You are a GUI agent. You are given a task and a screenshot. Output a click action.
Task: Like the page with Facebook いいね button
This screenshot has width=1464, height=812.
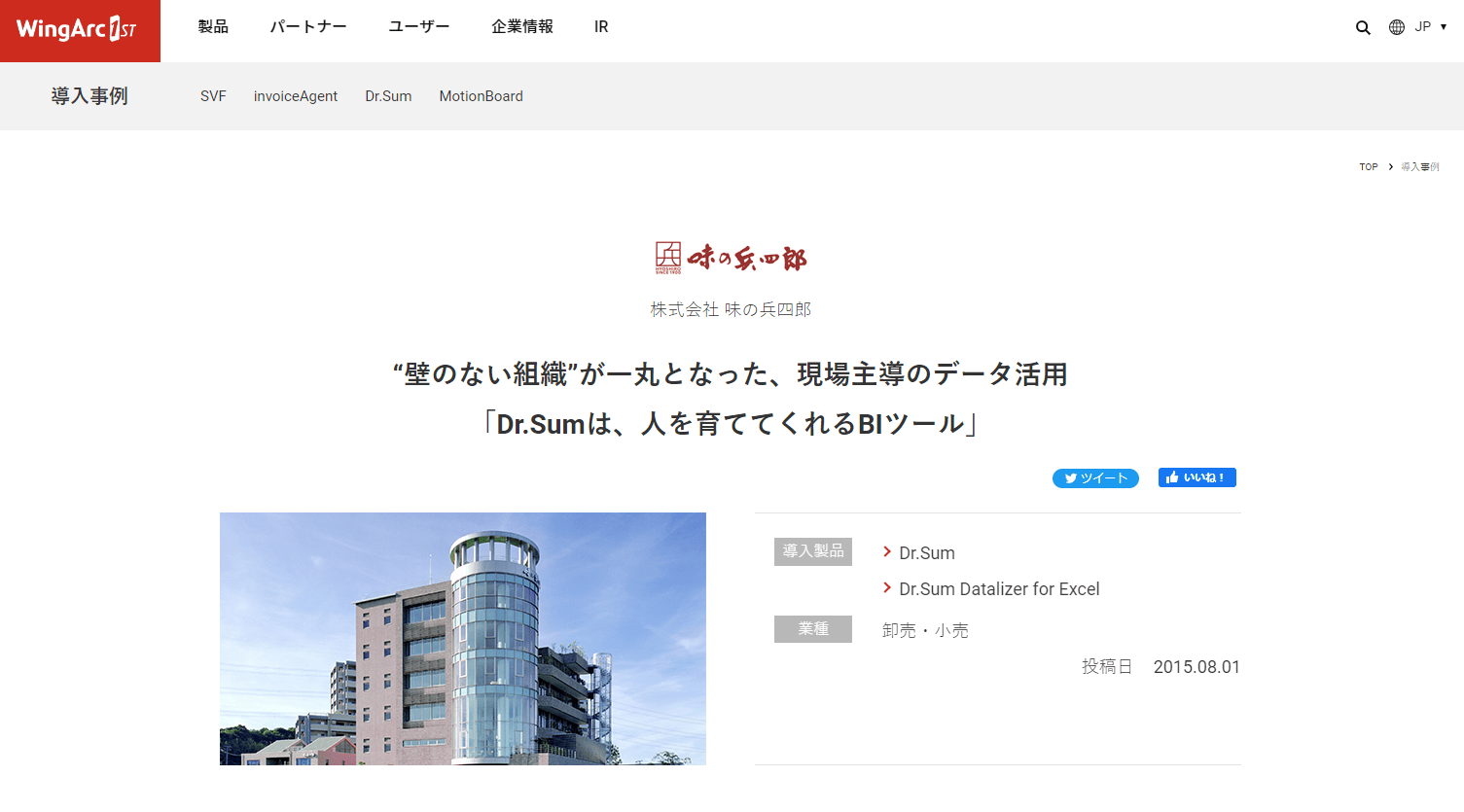click(x=1197, y=477)
